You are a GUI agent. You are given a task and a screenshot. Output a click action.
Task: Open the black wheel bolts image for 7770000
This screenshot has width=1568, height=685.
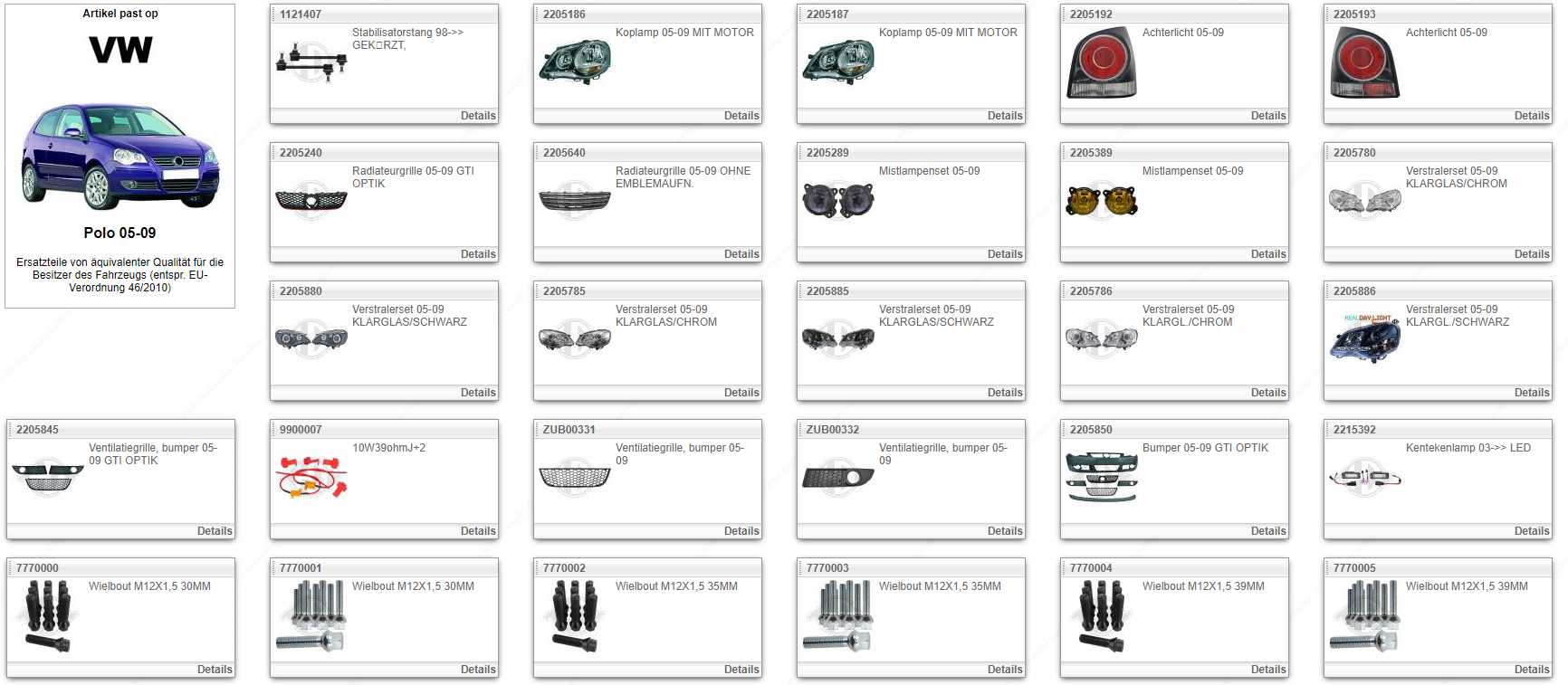click(47, 615)
